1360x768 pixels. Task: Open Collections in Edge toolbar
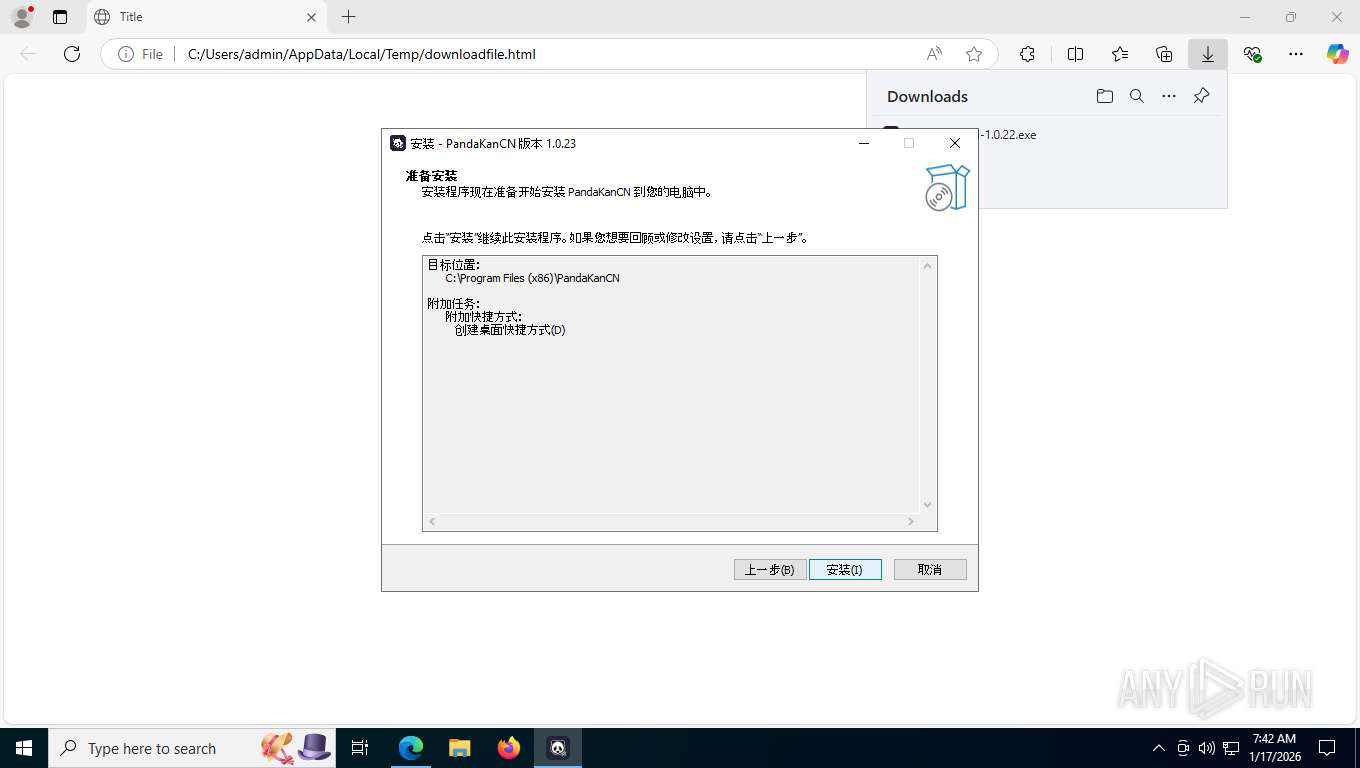pos(1164,54)
